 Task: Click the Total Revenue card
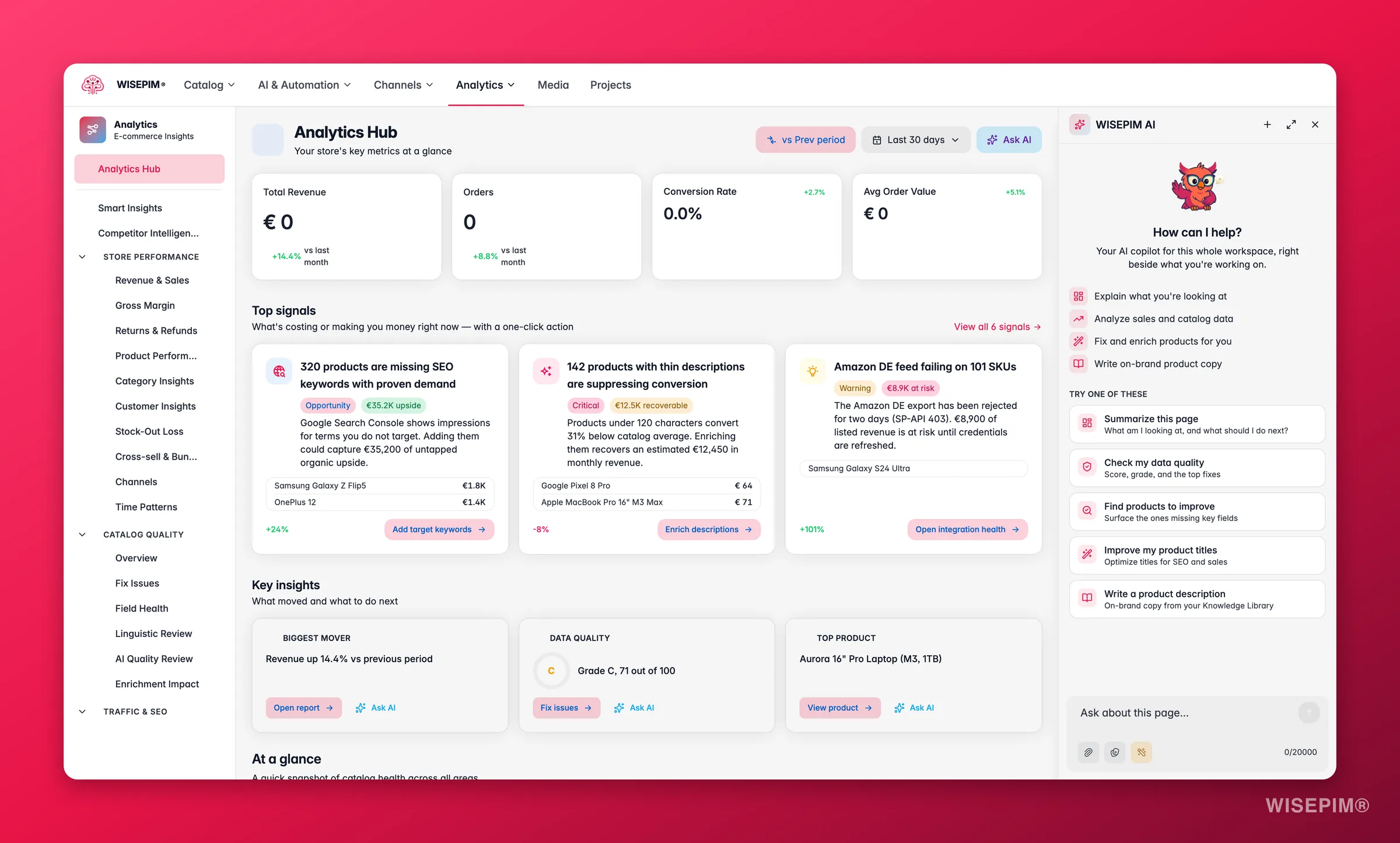[346, 226]
